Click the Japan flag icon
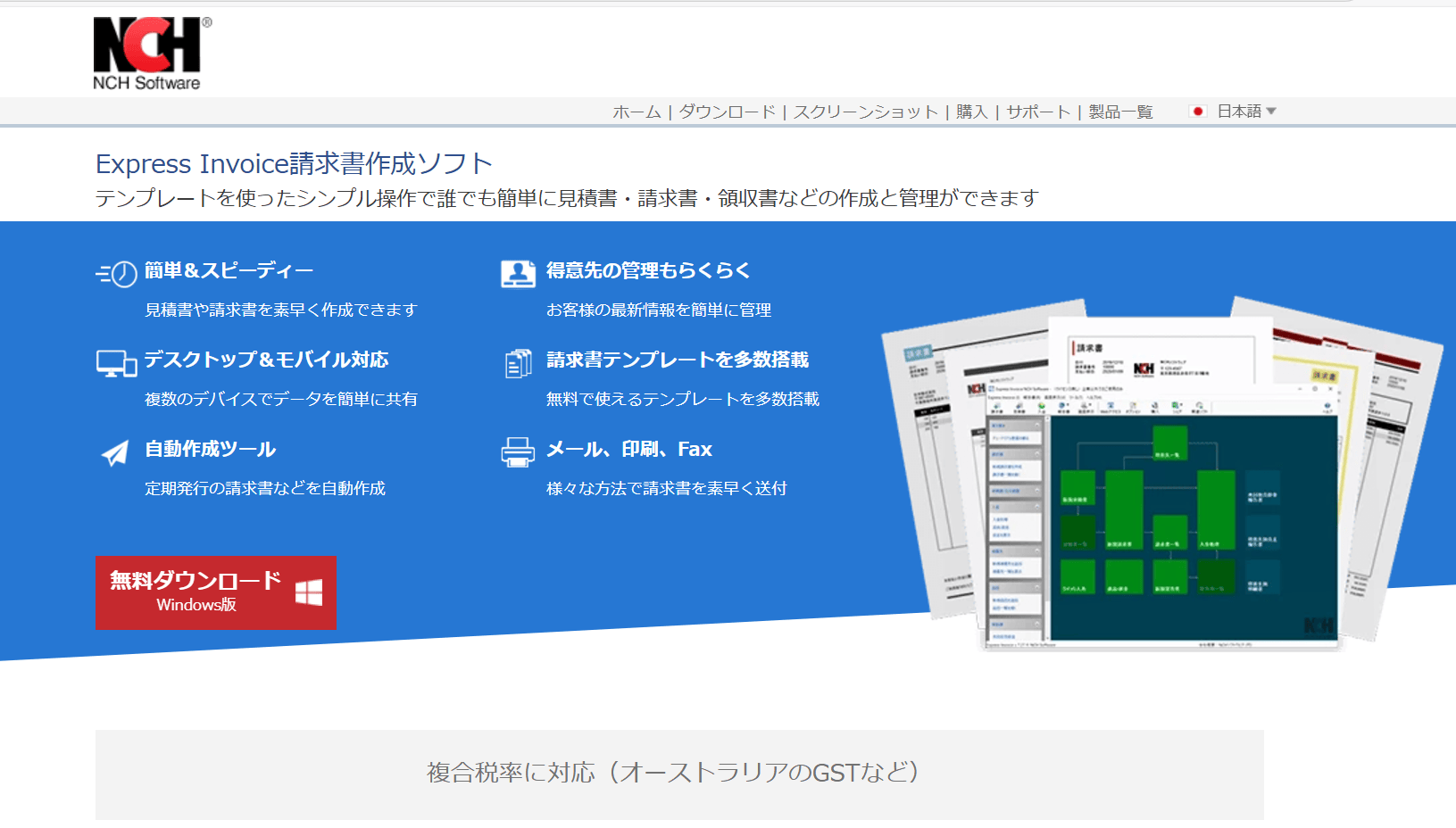The width and height of the screenshot is (1456, 828). [1198, 112]
